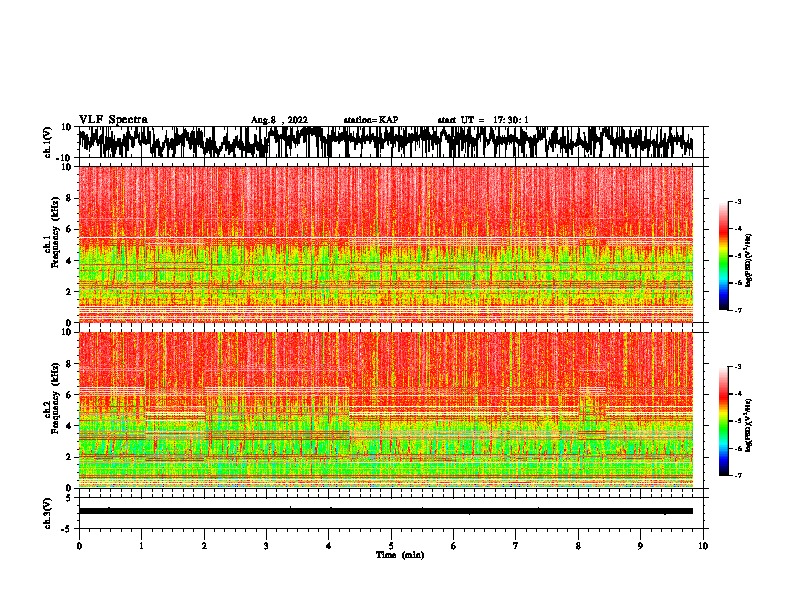Click the "ch.1 Frequency (kHz)" axis label

52,244
